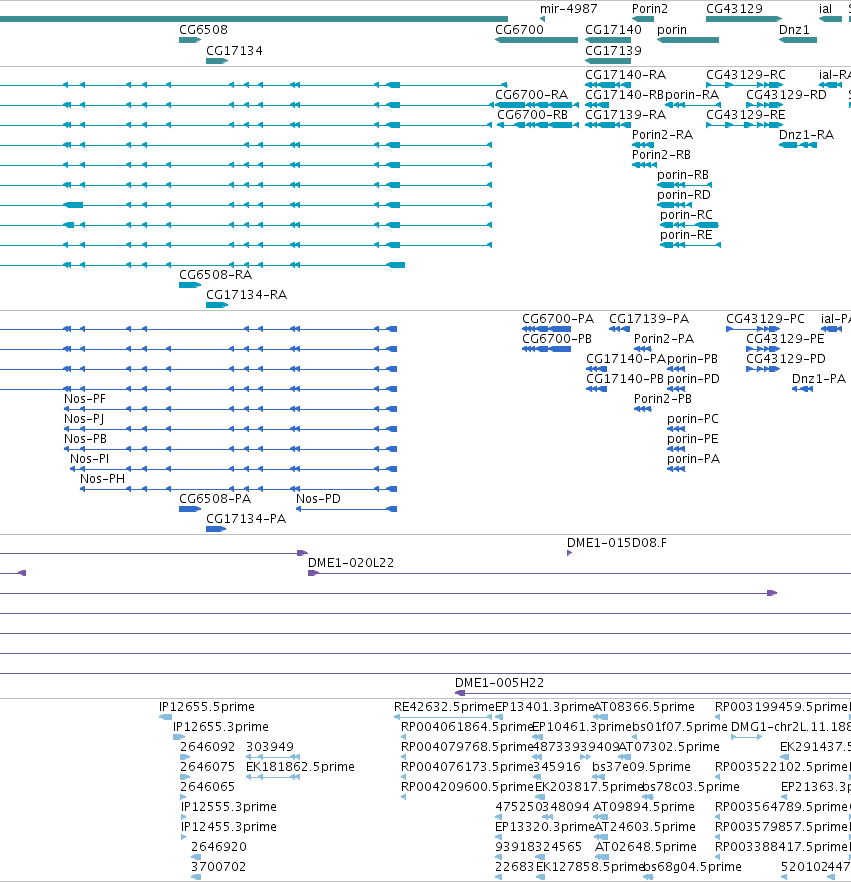
Task: Select the porin-PA protein label
Action: [694, 459]
